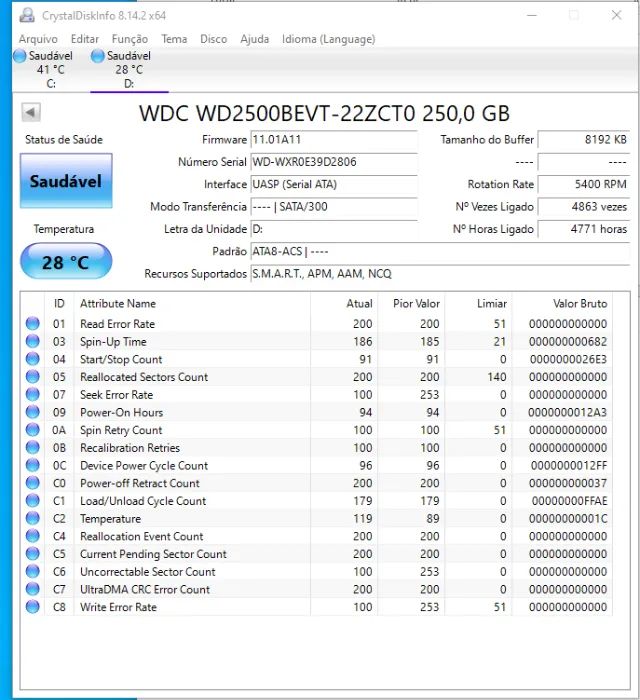
Task: Open the Editar menu
Action: click(x=85, y=39)
